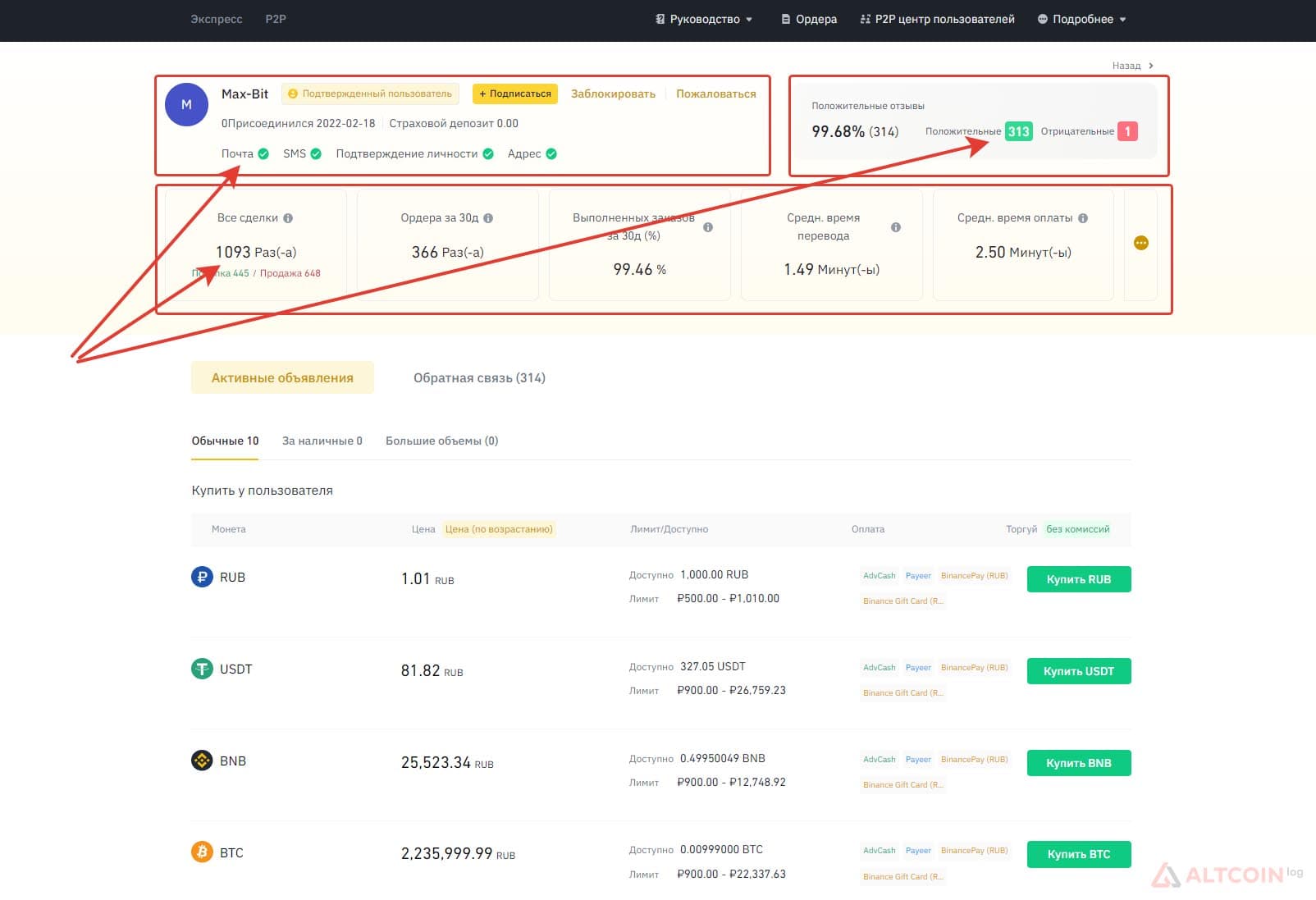1316x900 pixels.
Task: Click the Купить BTC button
Action: (1079, 854)
